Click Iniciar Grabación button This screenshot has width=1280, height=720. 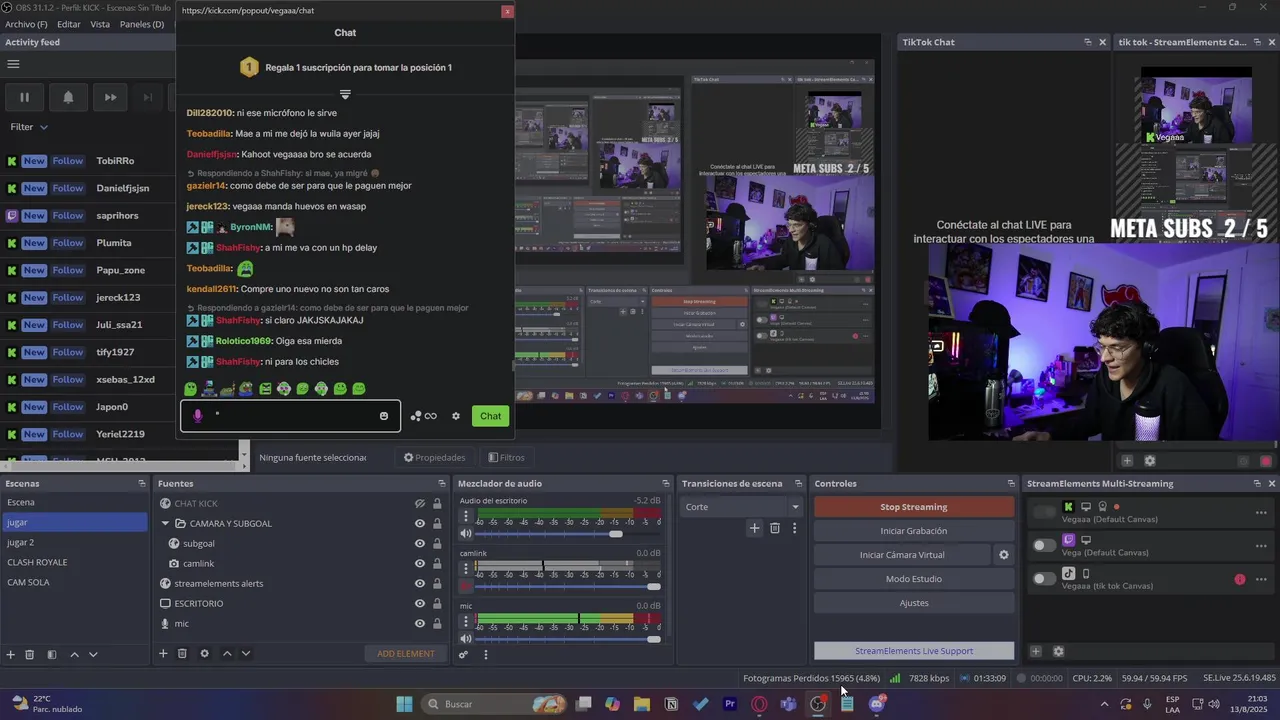click(914, 531)
